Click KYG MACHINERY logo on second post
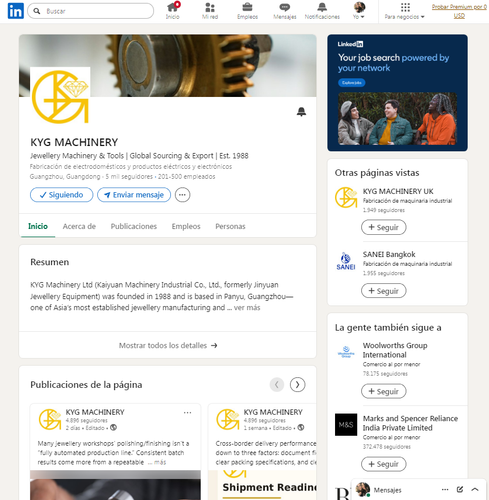 click(228, 419)
